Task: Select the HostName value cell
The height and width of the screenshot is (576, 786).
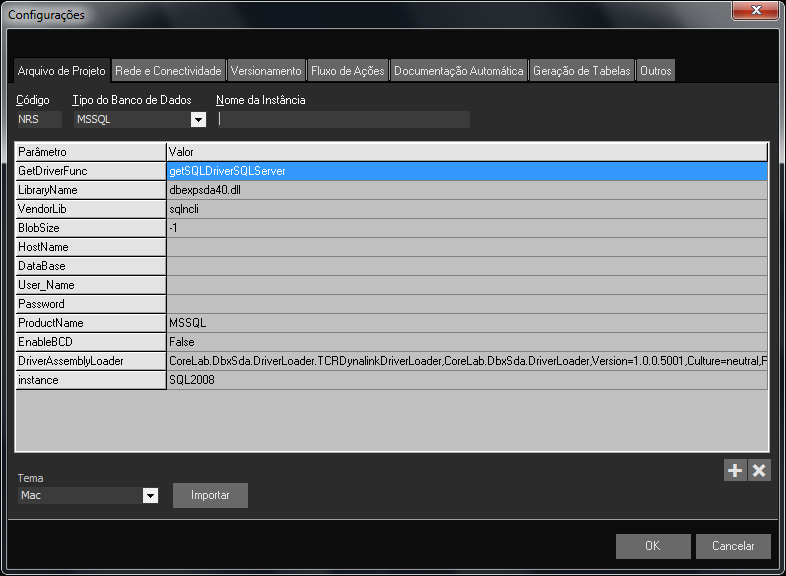Action: (466, 247)
